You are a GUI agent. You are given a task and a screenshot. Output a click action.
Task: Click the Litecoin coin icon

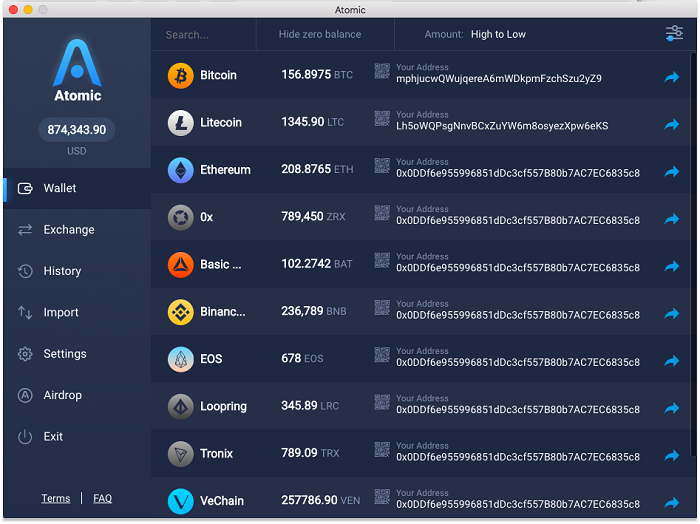tap(180, 123)
